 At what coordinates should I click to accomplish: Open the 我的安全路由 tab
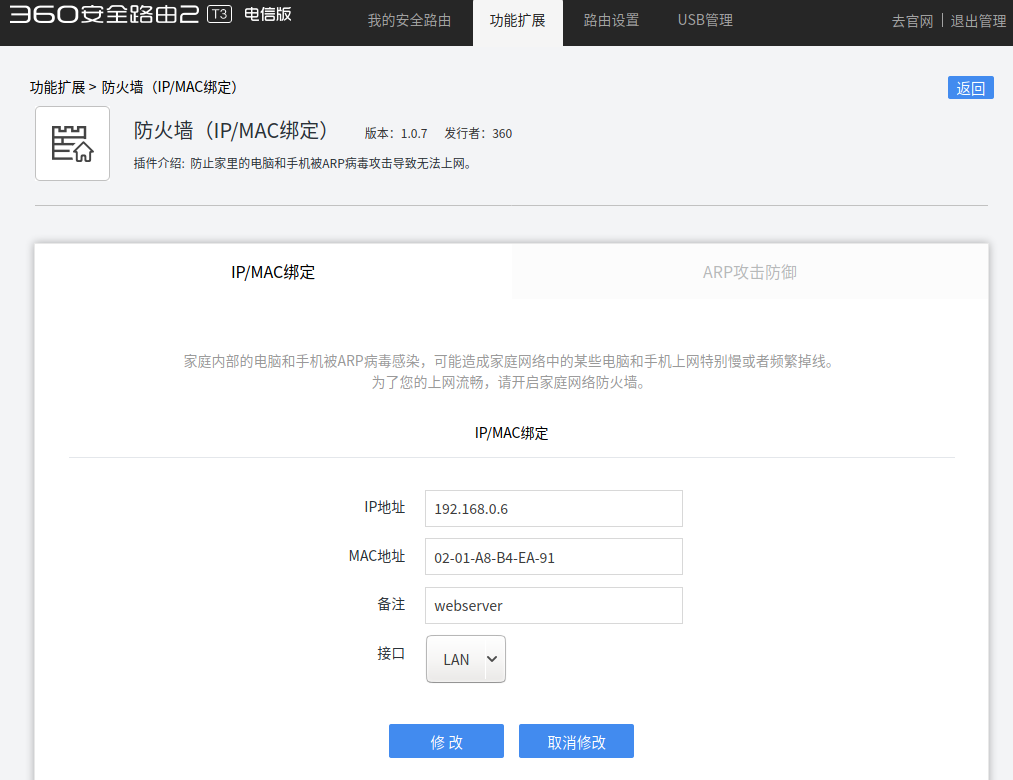point(409,21)
